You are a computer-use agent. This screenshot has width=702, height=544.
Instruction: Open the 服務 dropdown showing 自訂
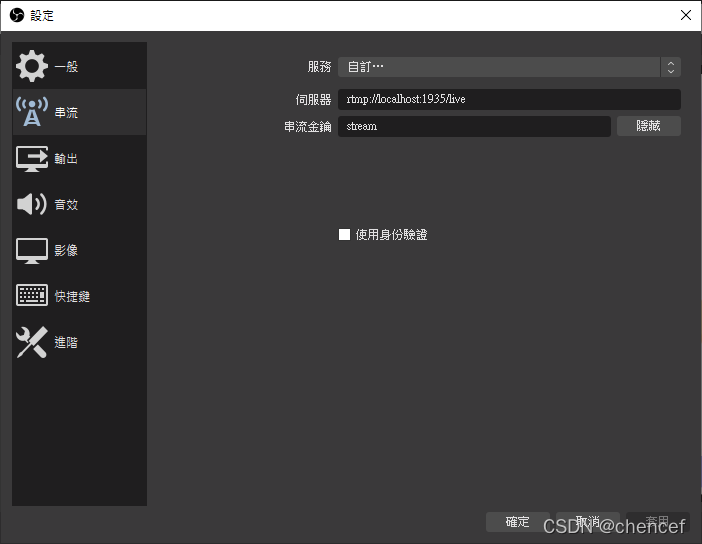click(509, 67)
